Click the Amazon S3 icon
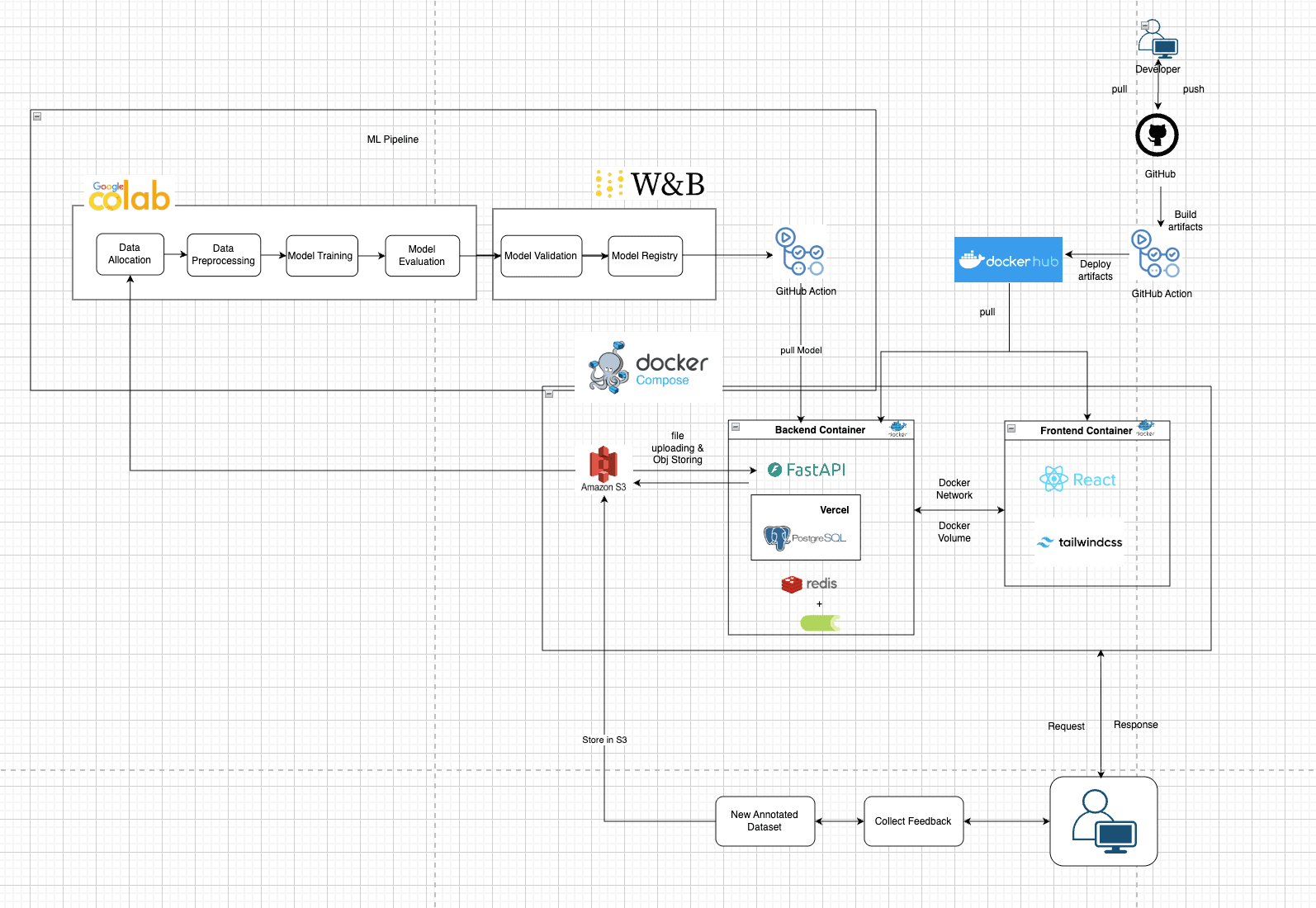The width and height of the screenshot is (1316, 908). tap(604, 464)
